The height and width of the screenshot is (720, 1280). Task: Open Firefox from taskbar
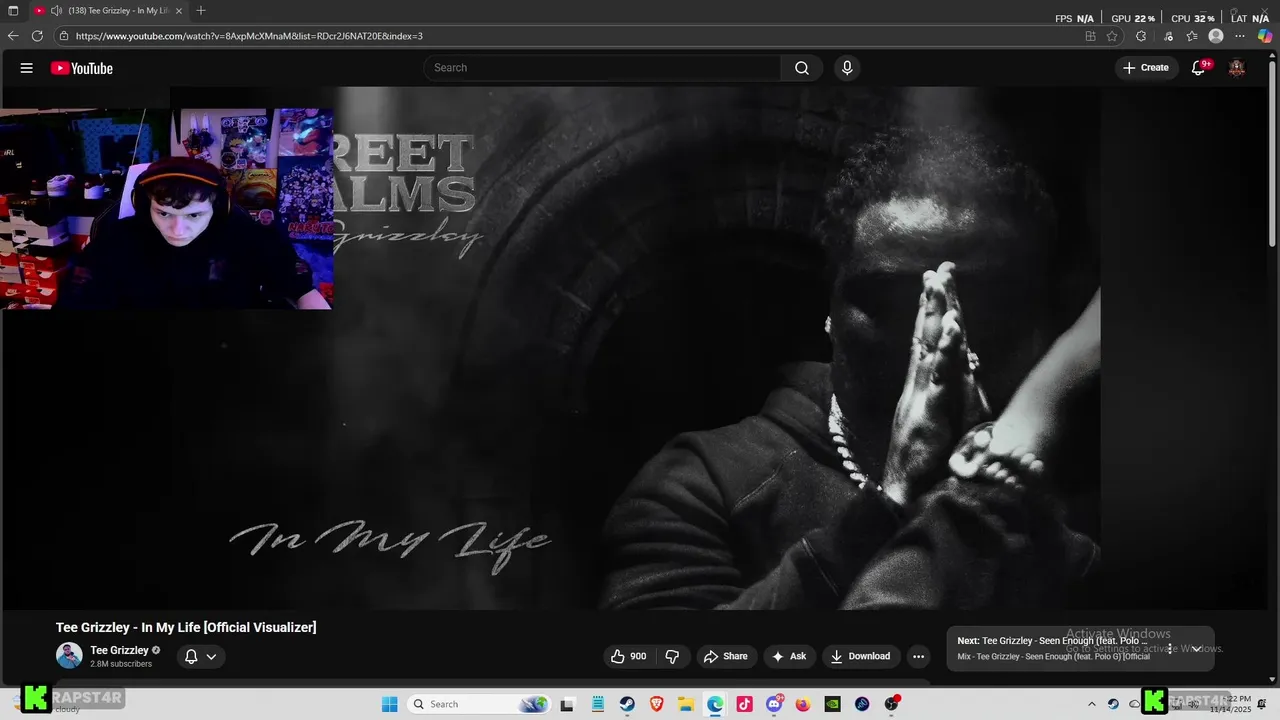[x=803, y=704]
